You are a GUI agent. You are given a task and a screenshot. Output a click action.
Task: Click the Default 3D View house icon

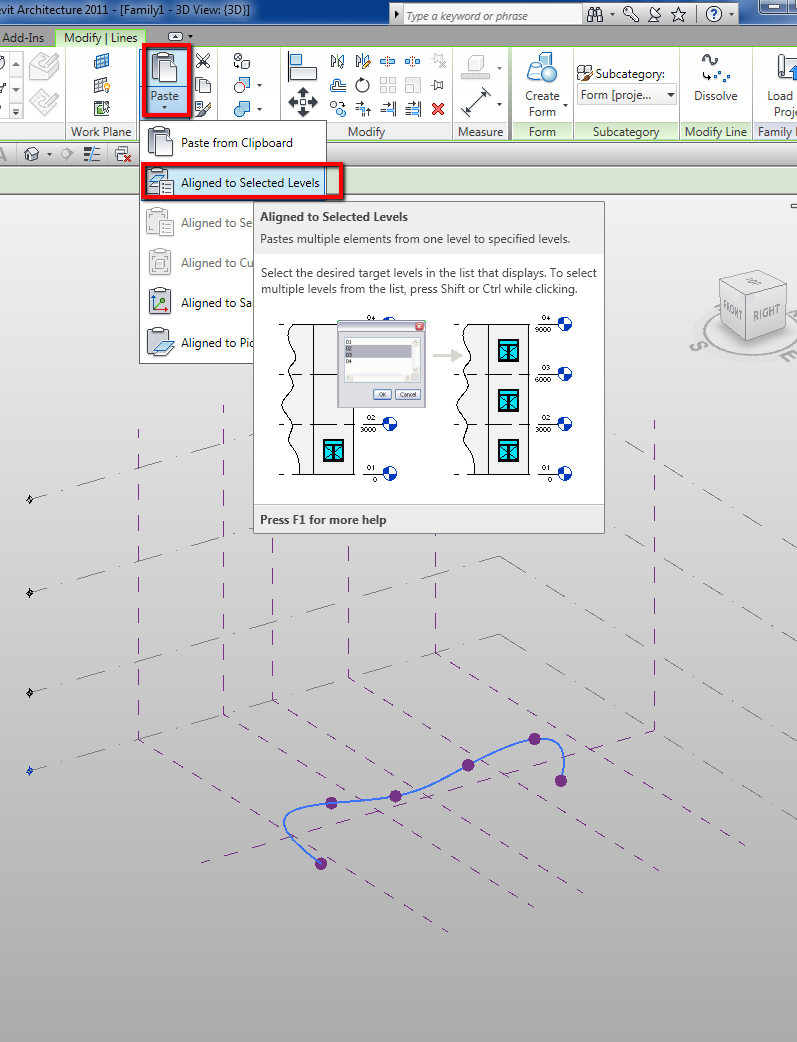[31, 155]
